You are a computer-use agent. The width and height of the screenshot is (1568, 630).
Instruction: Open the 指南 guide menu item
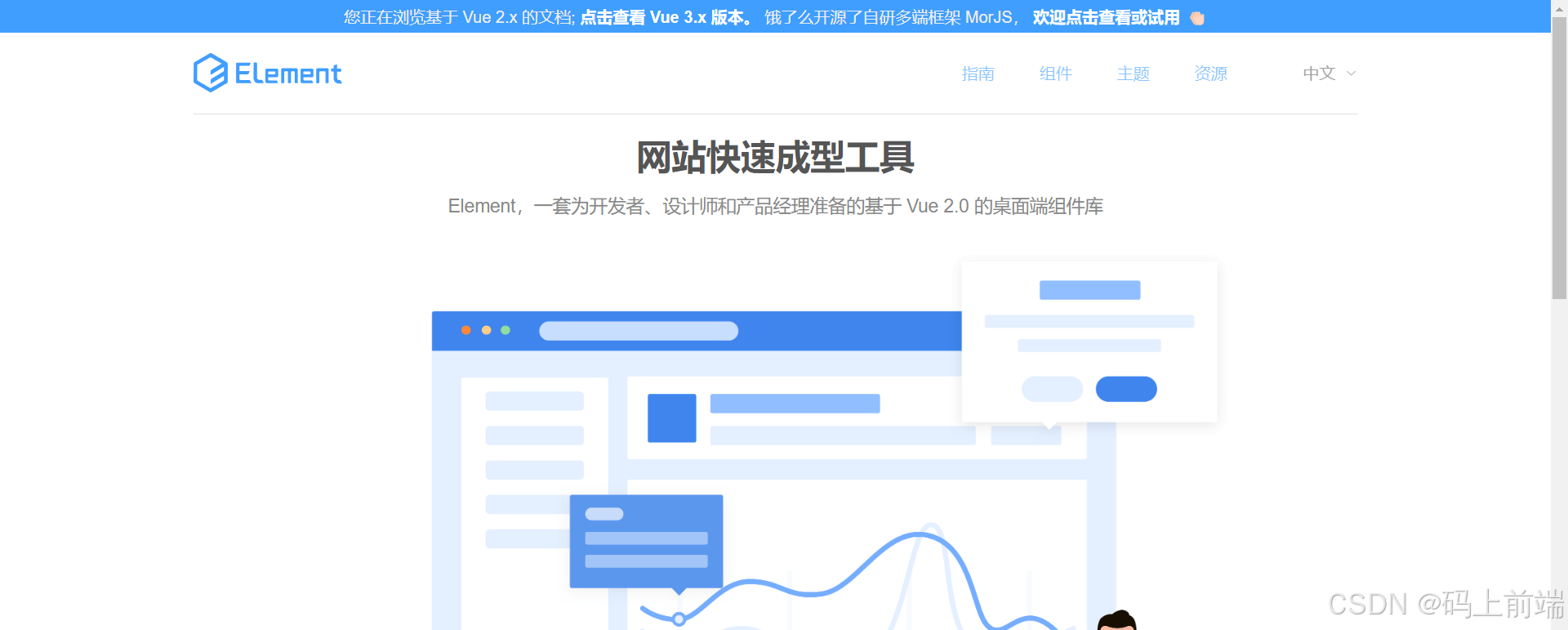click(978, 74)
